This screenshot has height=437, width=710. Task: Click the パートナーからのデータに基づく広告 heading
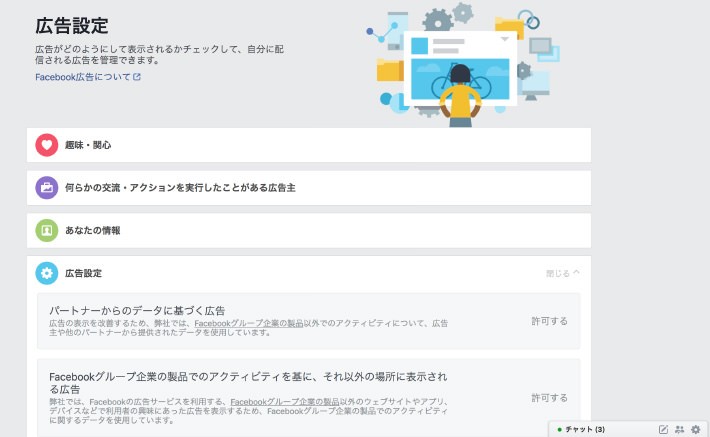137,311
